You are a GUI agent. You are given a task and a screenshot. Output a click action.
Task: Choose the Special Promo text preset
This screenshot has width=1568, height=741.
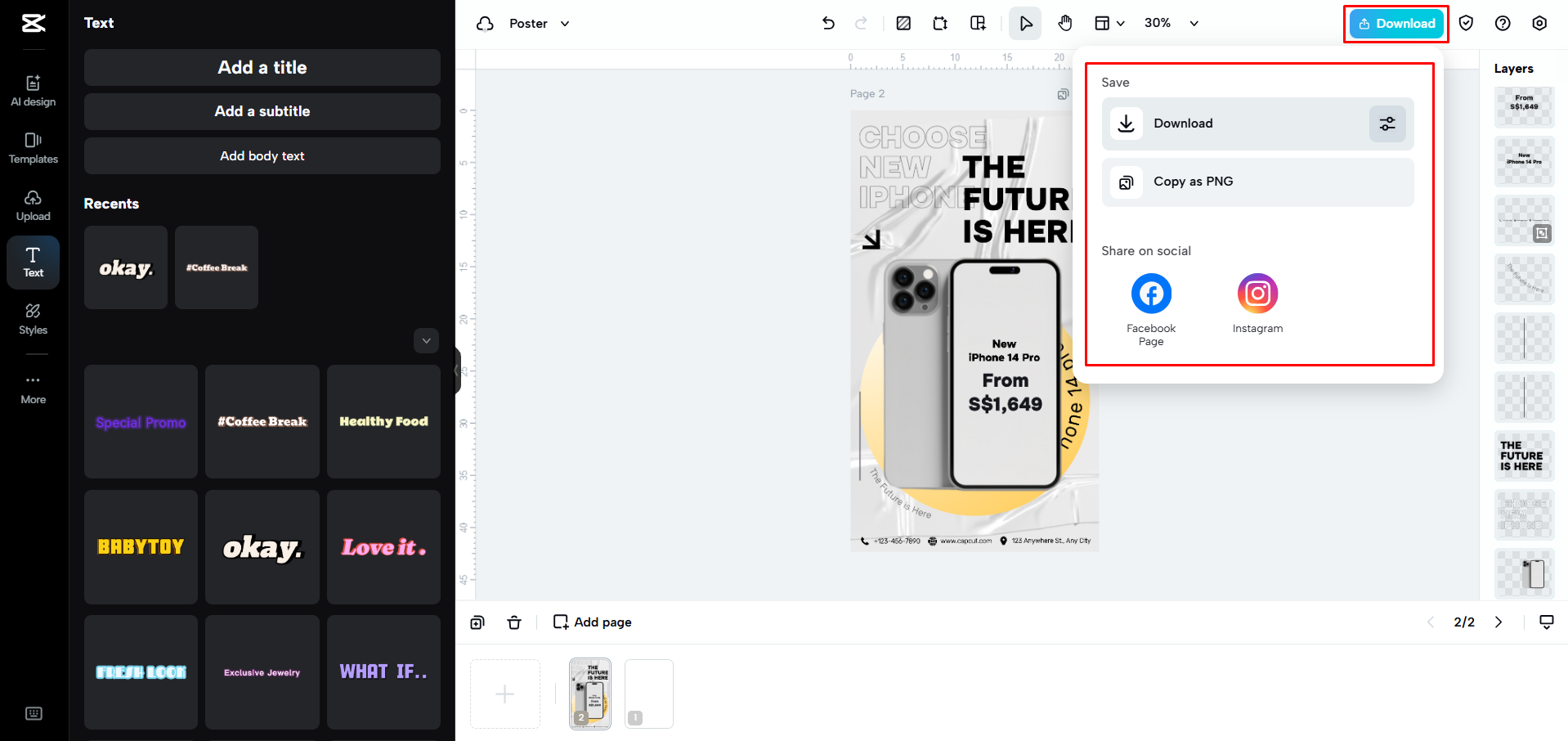[141, 422]
